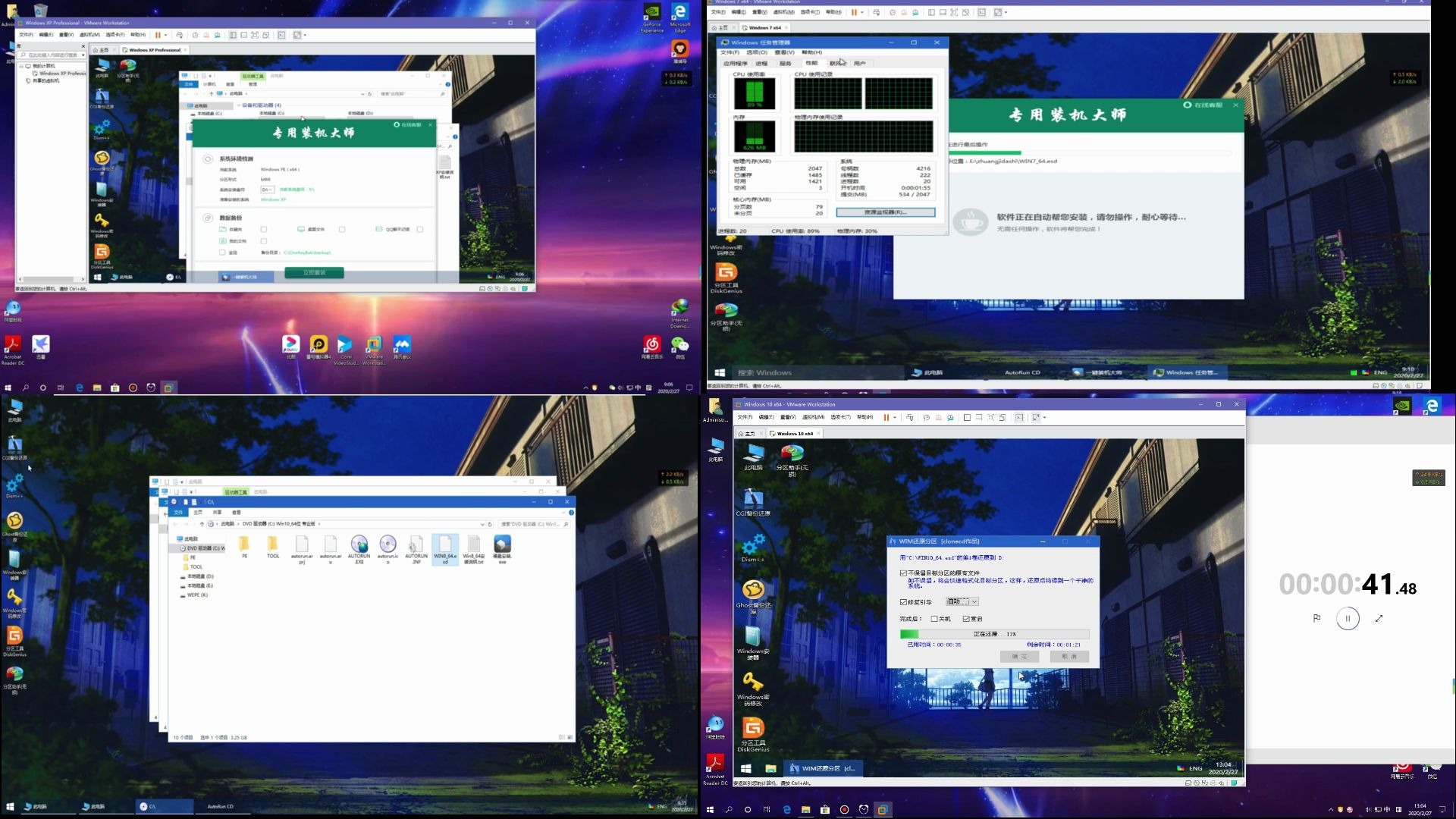Select the autorun.ico file in explorer
The width and height of the screenshot is (1456, 819).
pyautogui.click(x=388, y=549)
